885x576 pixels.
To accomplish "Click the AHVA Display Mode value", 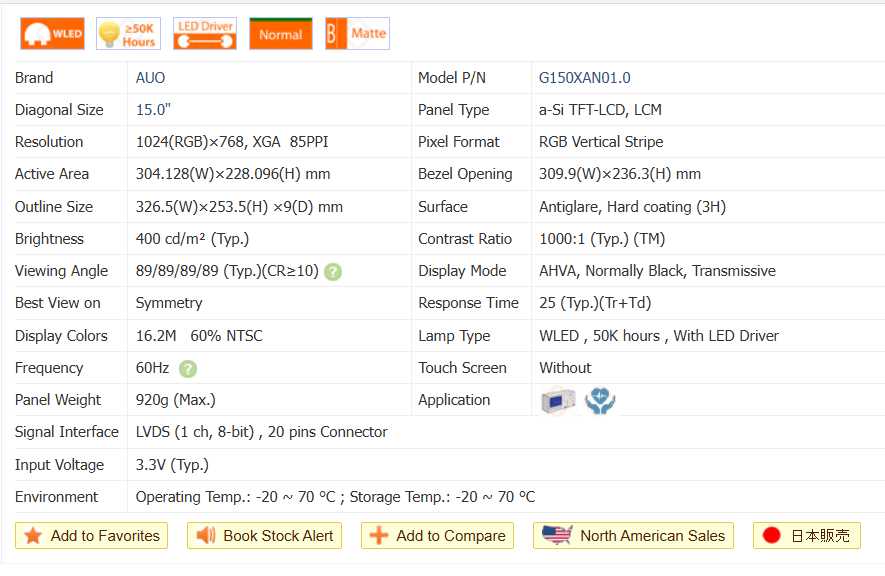I will pyautogui.click(x=657, y=271).
